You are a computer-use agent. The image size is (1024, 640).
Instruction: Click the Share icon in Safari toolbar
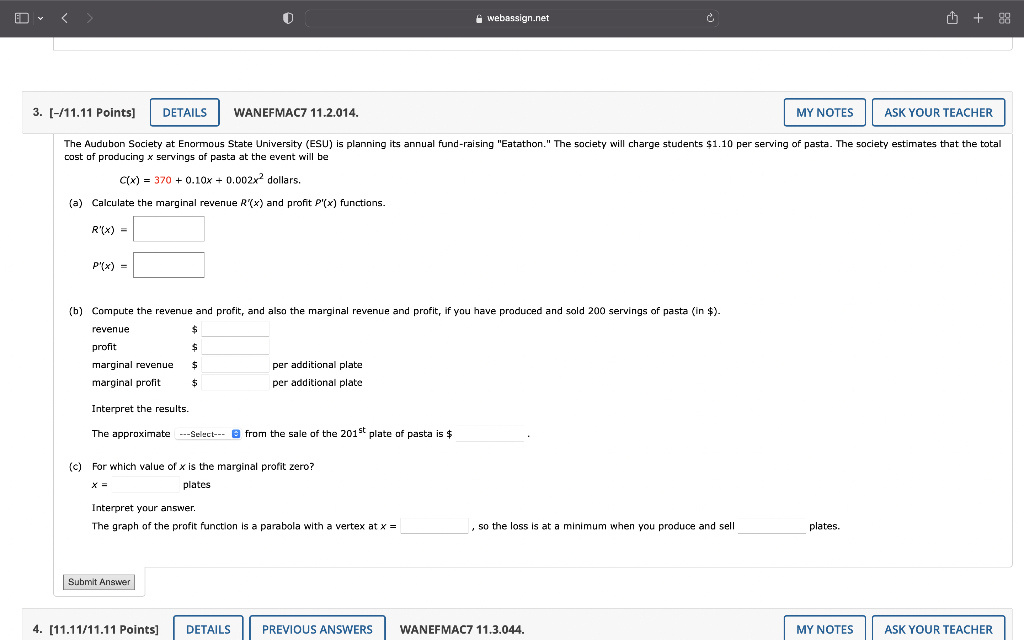click(x=951, y=17)
